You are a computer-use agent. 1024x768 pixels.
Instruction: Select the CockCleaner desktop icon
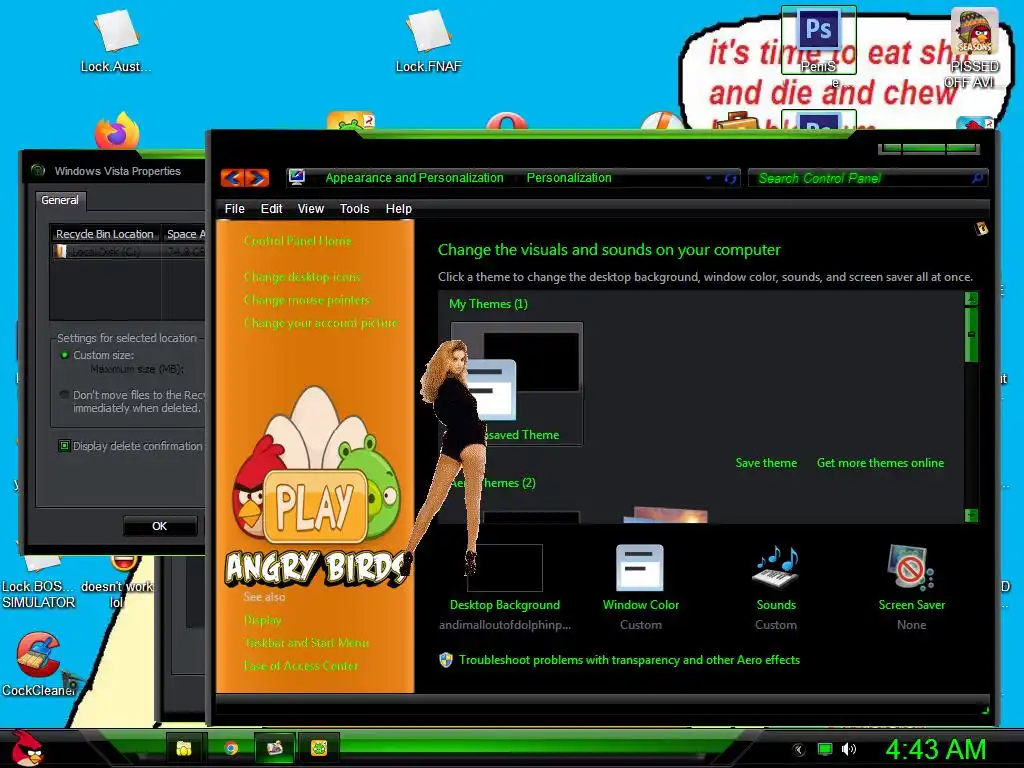click(x=38, y=664)
